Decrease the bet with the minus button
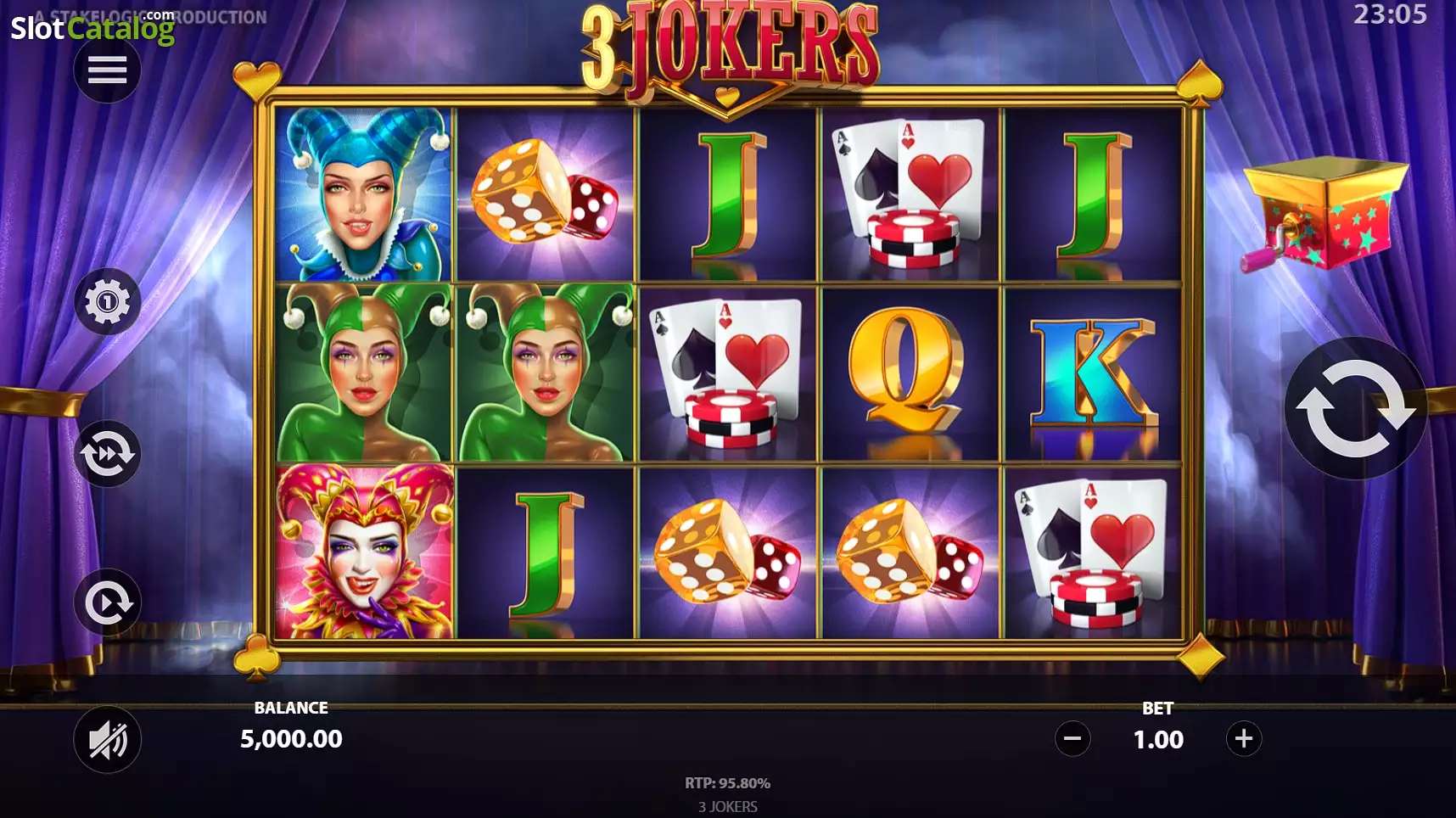 tap(1072, 738)
